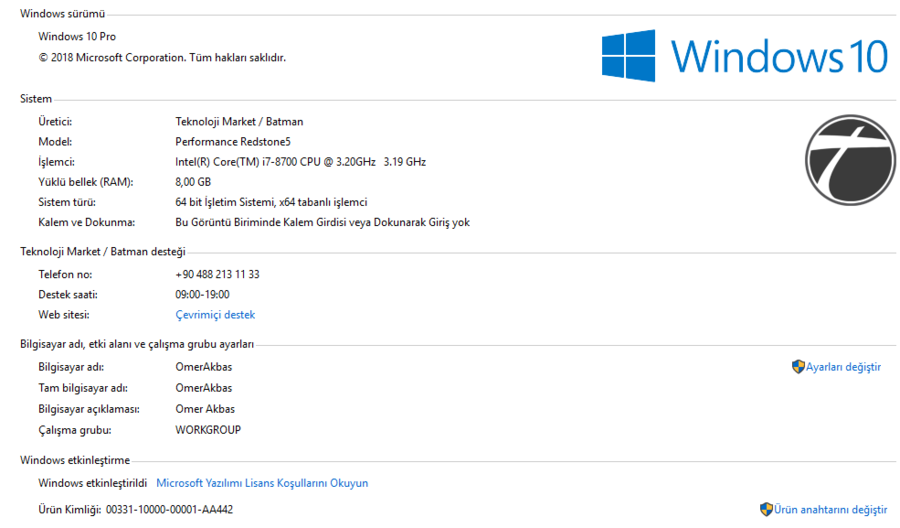This screenshot has height=528, width=900.
Task: Click the WORKGROUP value
Action: tap(208, 430)
